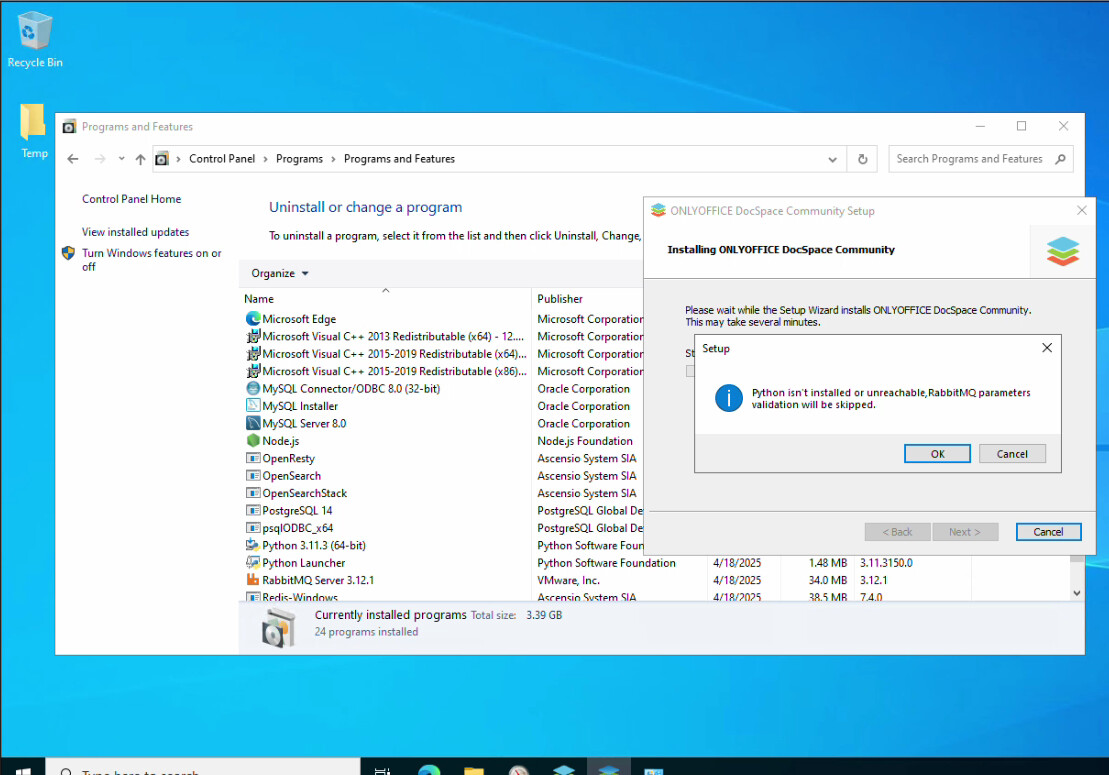Click the shield icon beside Windows features
The height and width of the screenshot is (775, 1109).
[x=69, y=253]
